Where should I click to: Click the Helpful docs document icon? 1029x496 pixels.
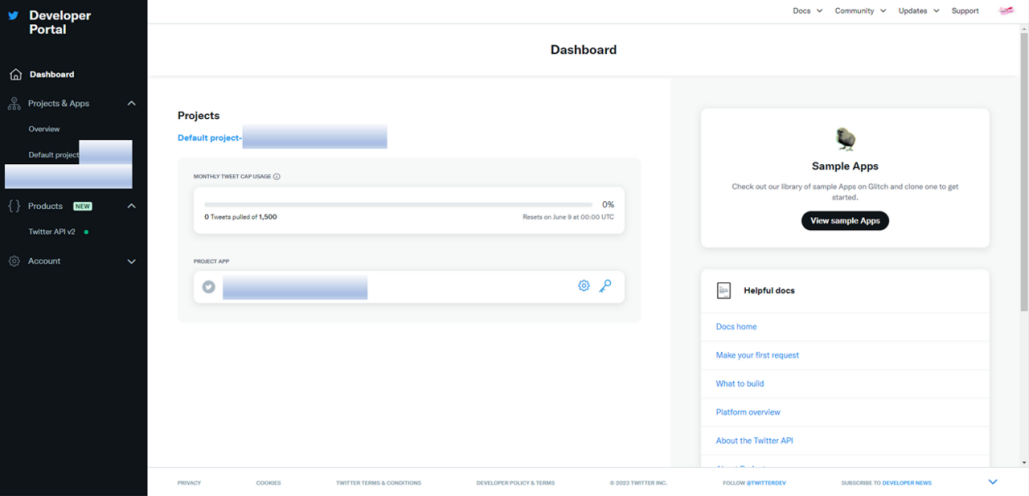click(x=724, y=290)
